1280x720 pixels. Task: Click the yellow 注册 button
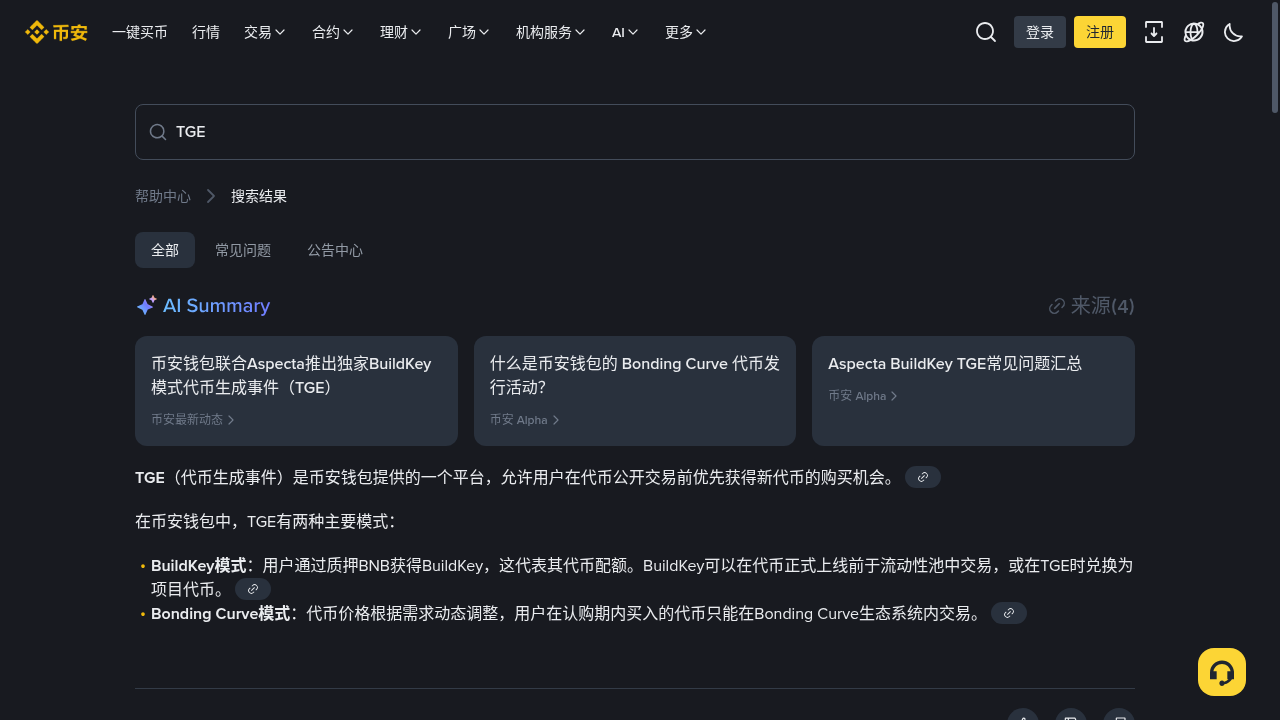coord(1100,32)
